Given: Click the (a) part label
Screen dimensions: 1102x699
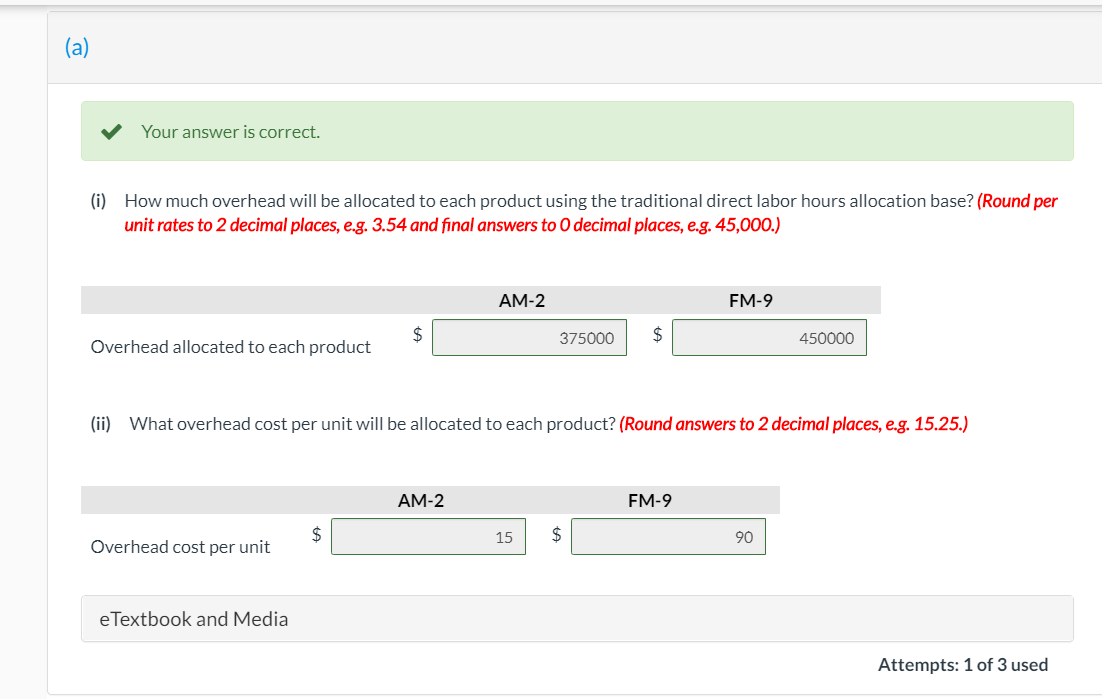Looking at the screenshot, I should (76, 48).
